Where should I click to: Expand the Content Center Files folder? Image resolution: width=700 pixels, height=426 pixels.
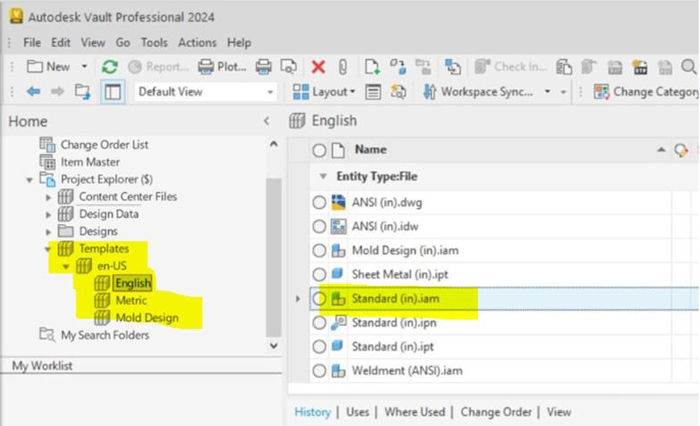49,197
